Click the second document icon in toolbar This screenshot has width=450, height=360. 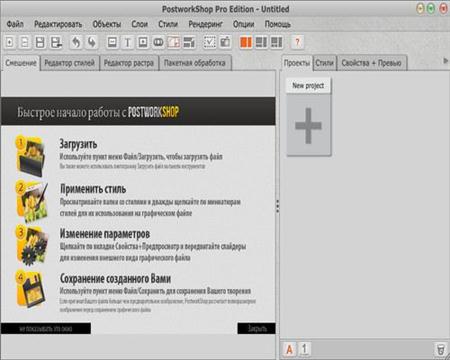25,42
